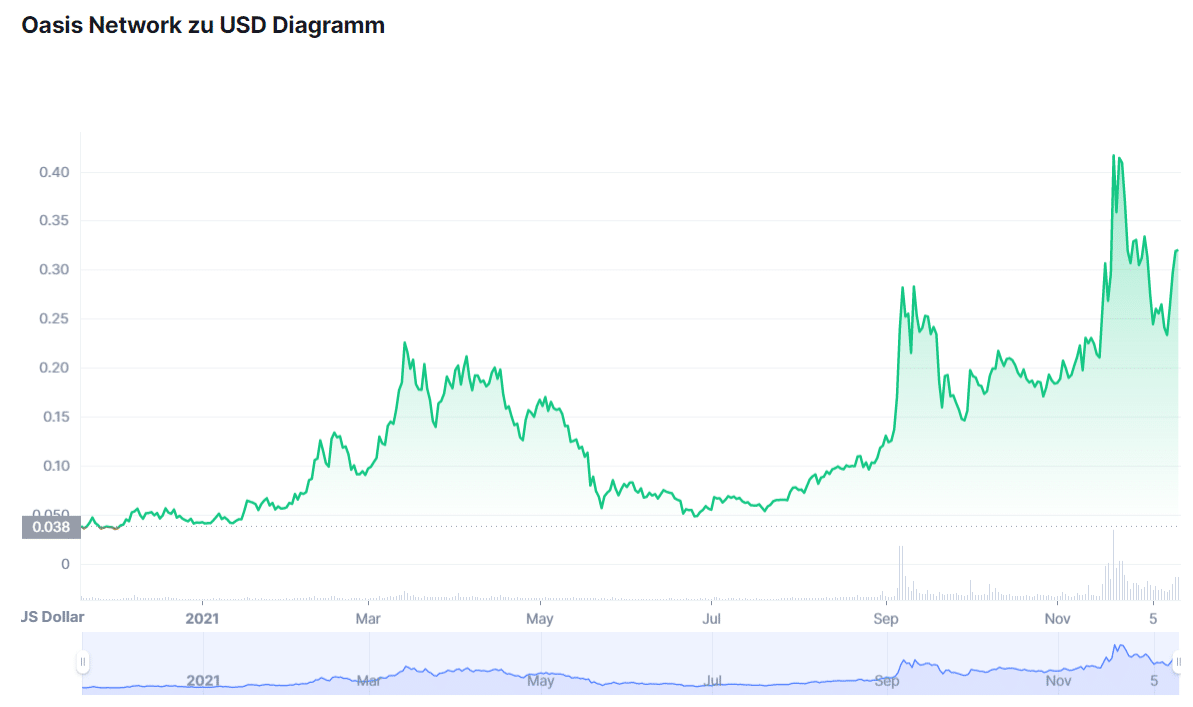Select the "Oasis Network zu USD Diagramm" heading

(203, 25)
